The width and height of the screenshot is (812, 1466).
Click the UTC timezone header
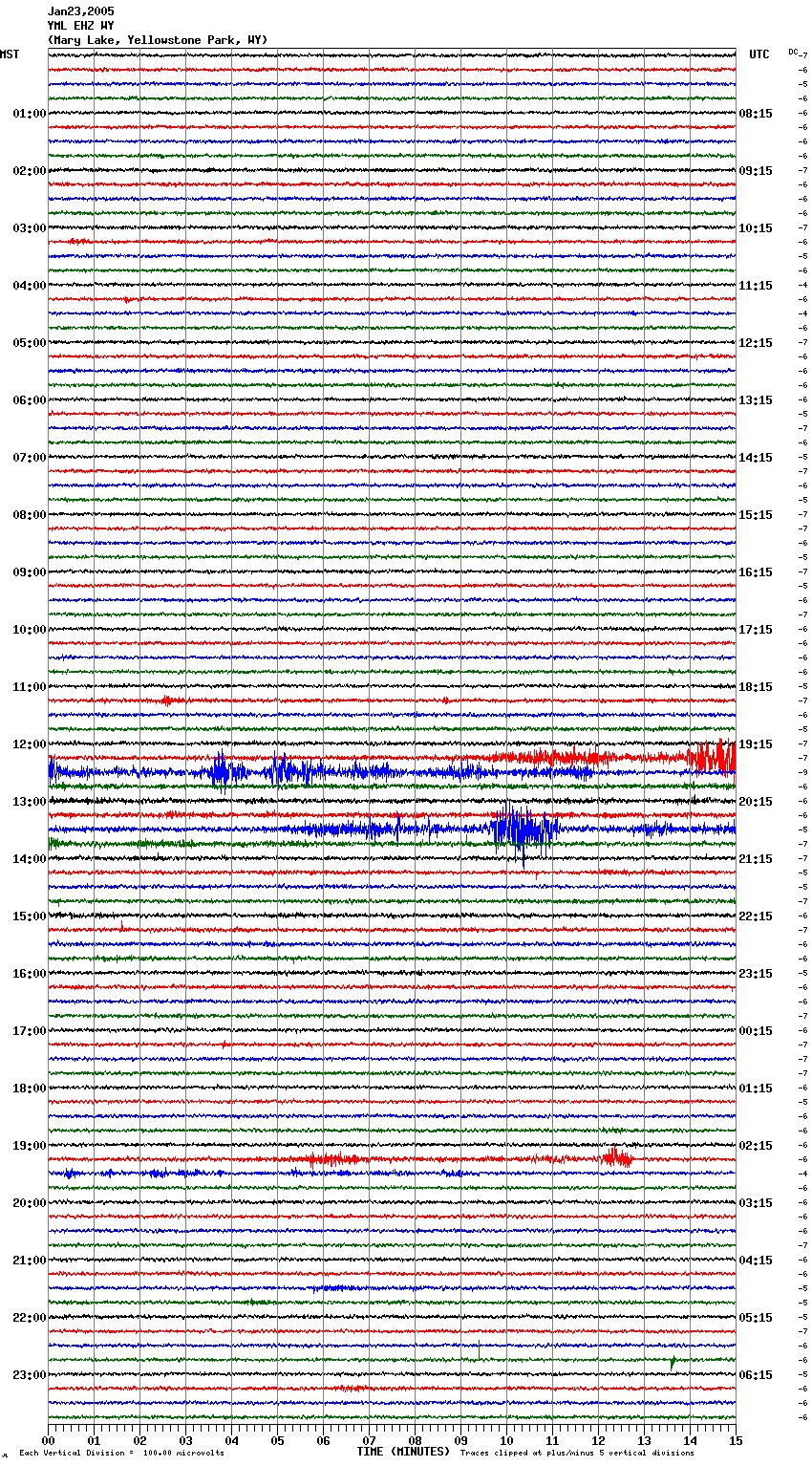(x=759, y=54)
